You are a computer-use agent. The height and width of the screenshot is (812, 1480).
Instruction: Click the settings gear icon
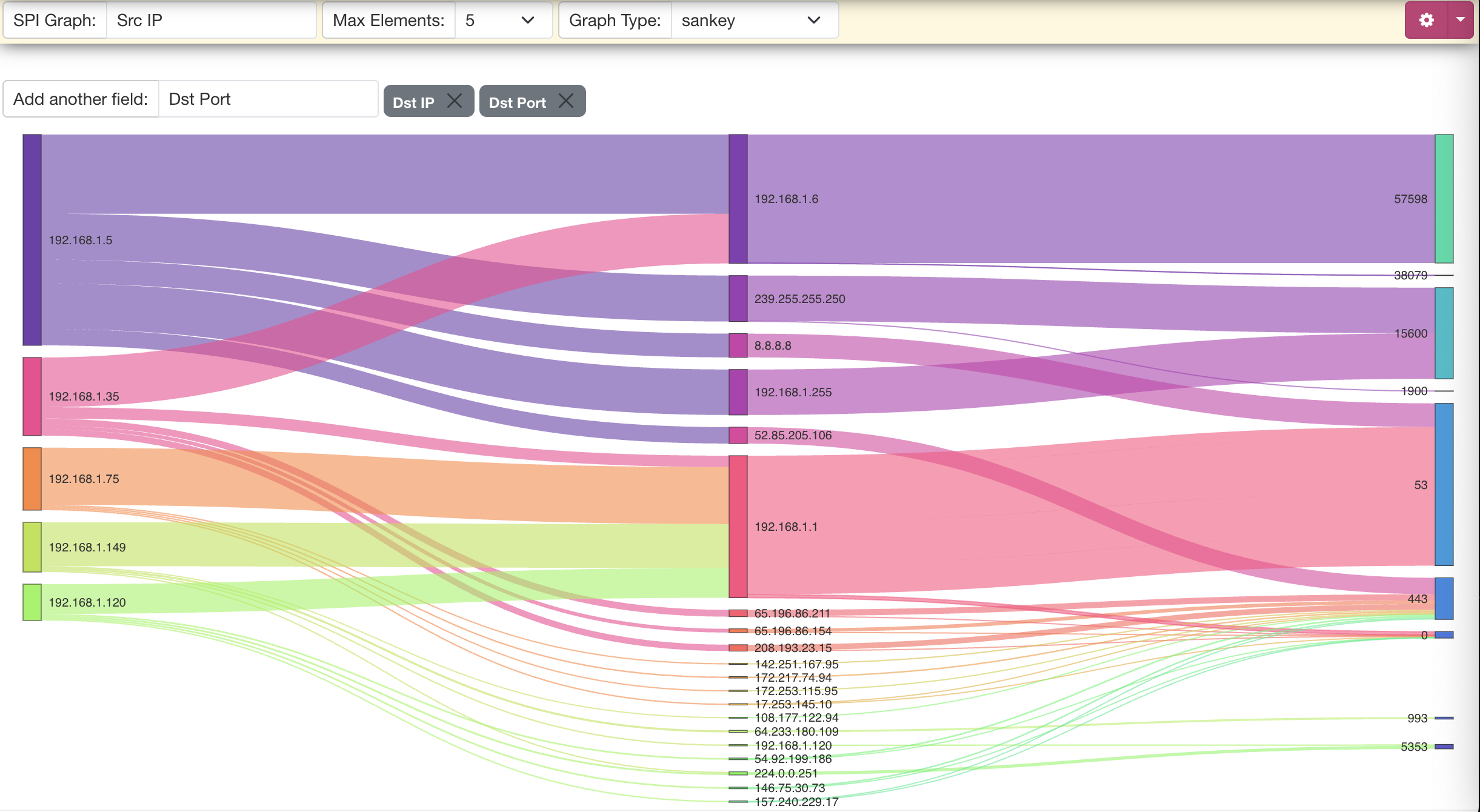click(x=1425, y=20)
